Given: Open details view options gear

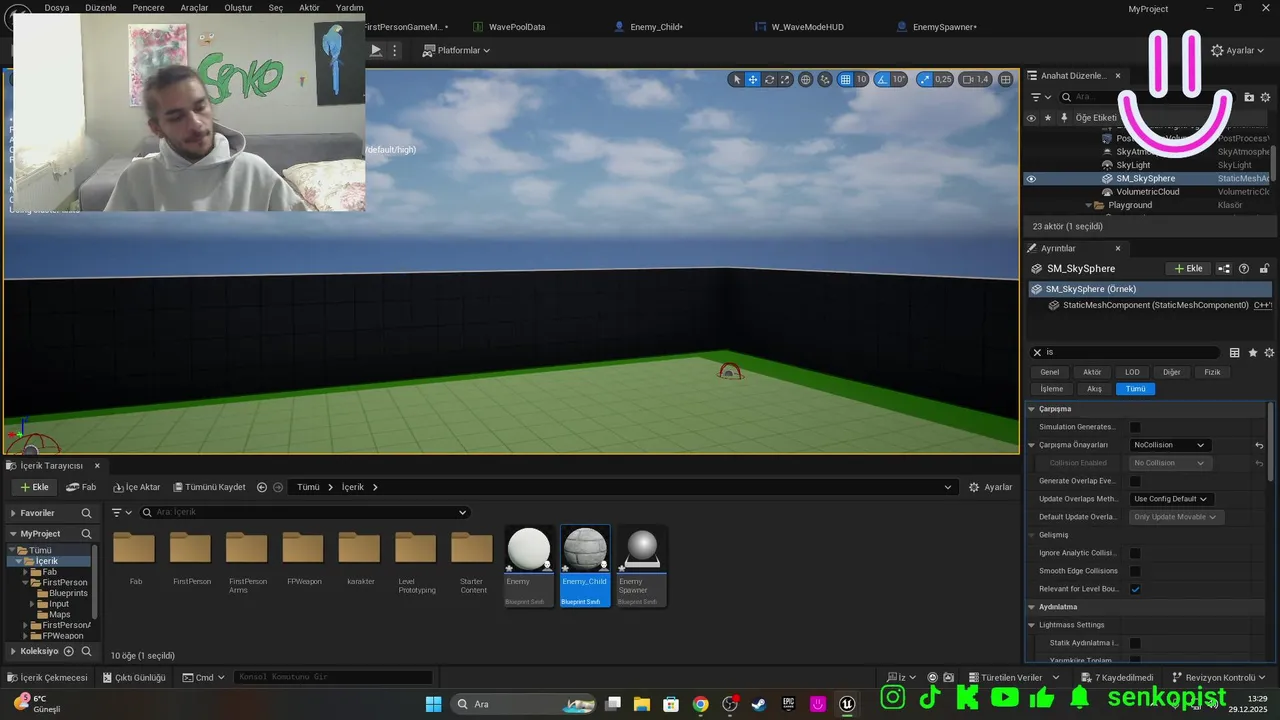Looking at the screenshot, I should [1269, 353].
